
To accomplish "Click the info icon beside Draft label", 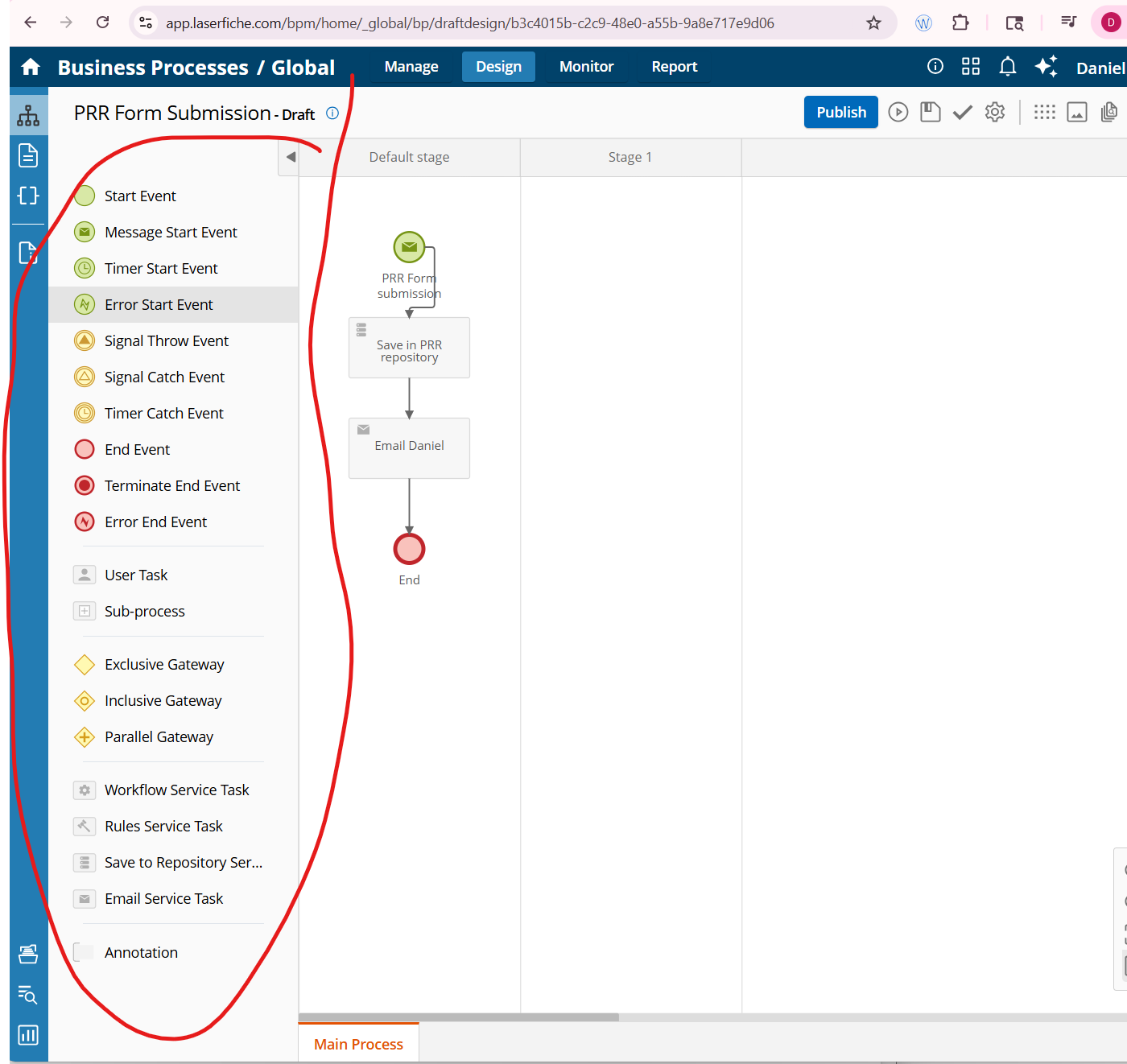I will point(332,113).
